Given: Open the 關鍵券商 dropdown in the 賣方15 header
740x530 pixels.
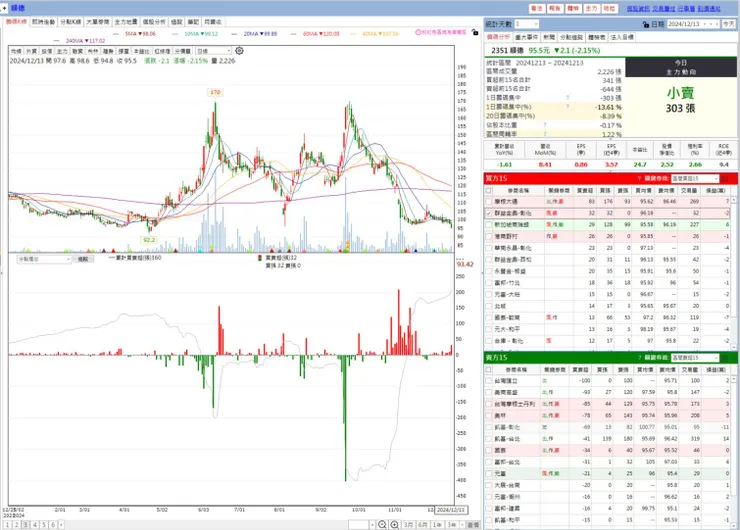Looking at the screenshot, I should point(695,358).
